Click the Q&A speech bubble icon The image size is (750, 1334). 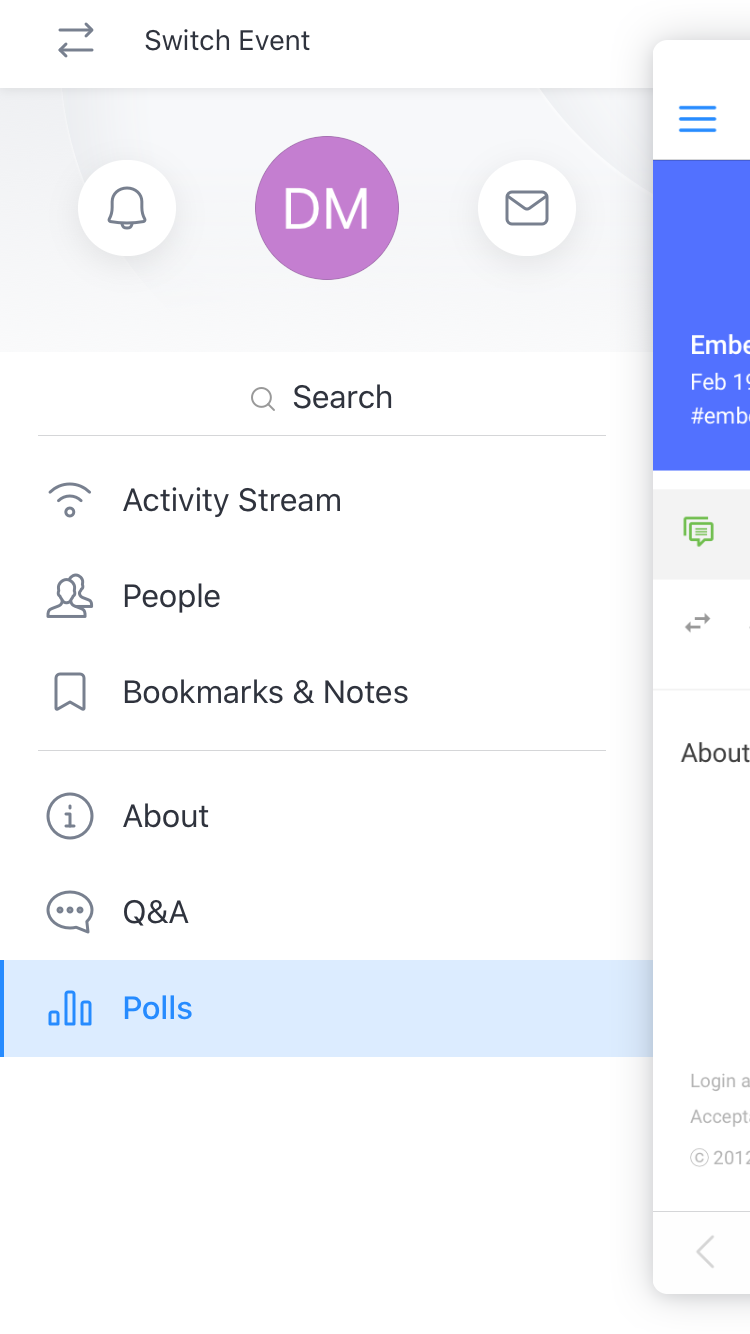coord(69,912)
